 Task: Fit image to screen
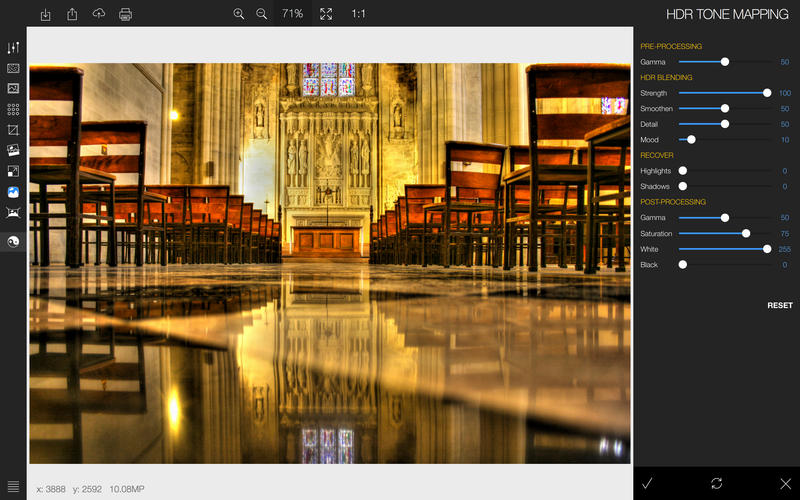coord(326,14)
